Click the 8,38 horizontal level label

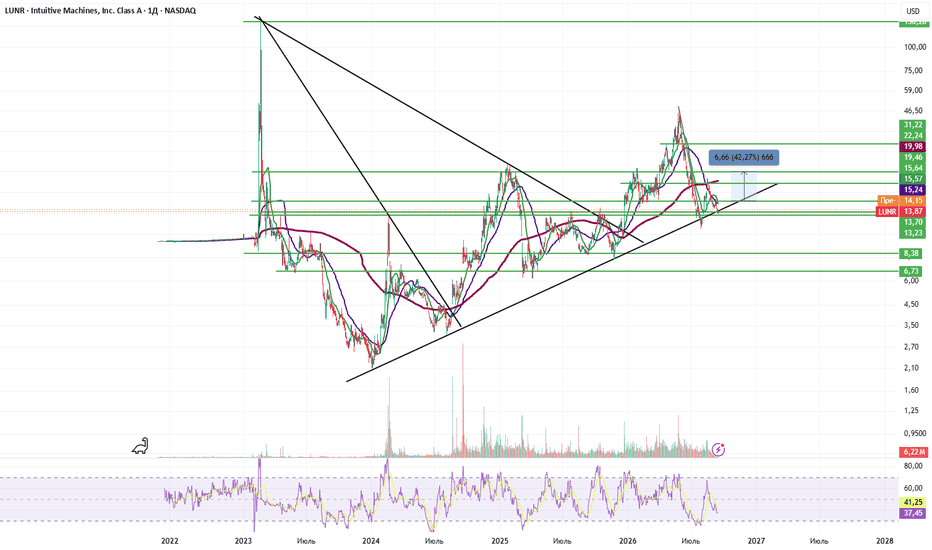click(x=912, y=253)
